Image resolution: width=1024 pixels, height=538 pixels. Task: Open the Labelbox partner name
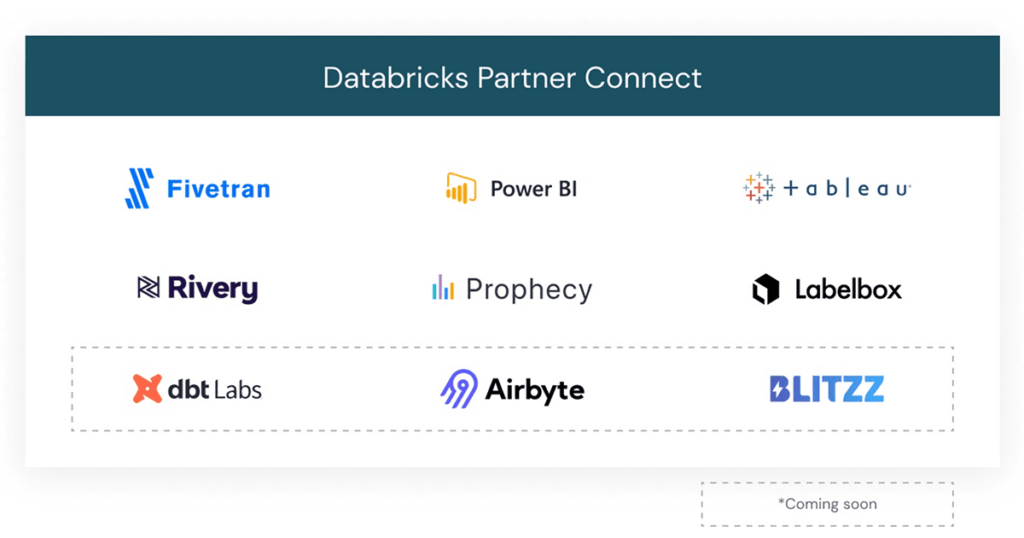click(848, 290)
